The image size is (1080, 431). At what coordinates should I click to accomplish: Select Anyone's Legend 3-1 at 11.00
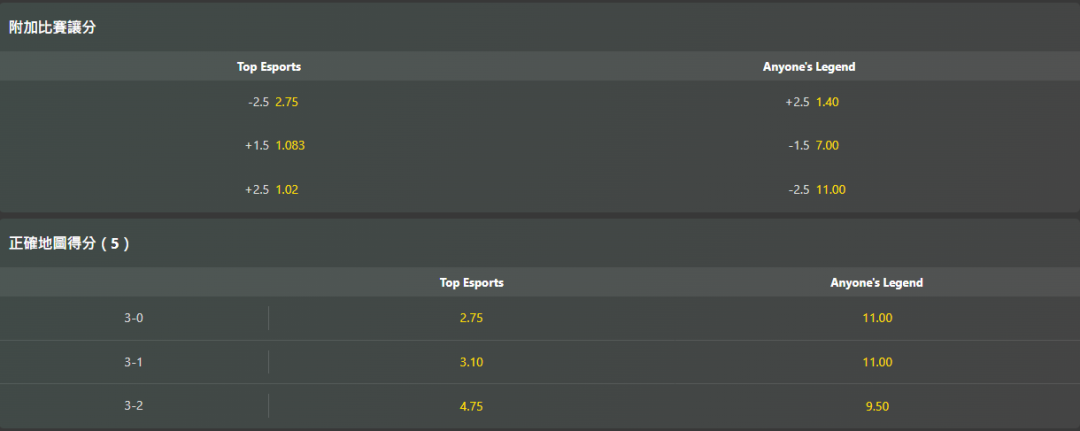click(876, 362)
